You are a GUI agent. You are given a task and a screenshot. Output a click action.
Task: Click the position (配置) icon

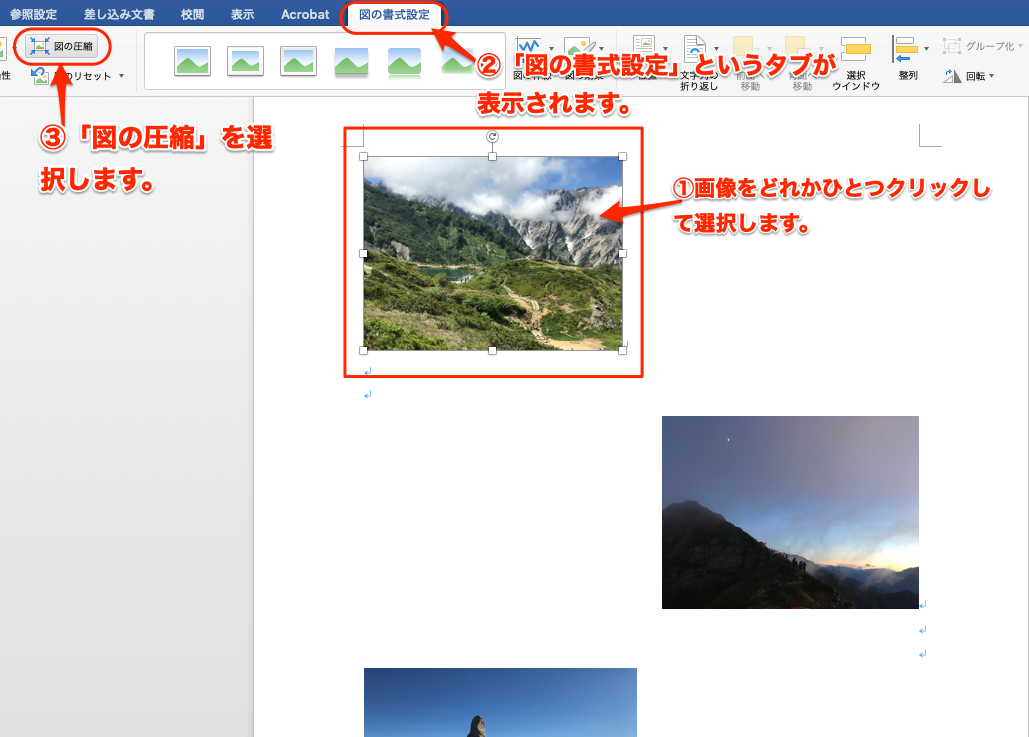coord(644,47)
